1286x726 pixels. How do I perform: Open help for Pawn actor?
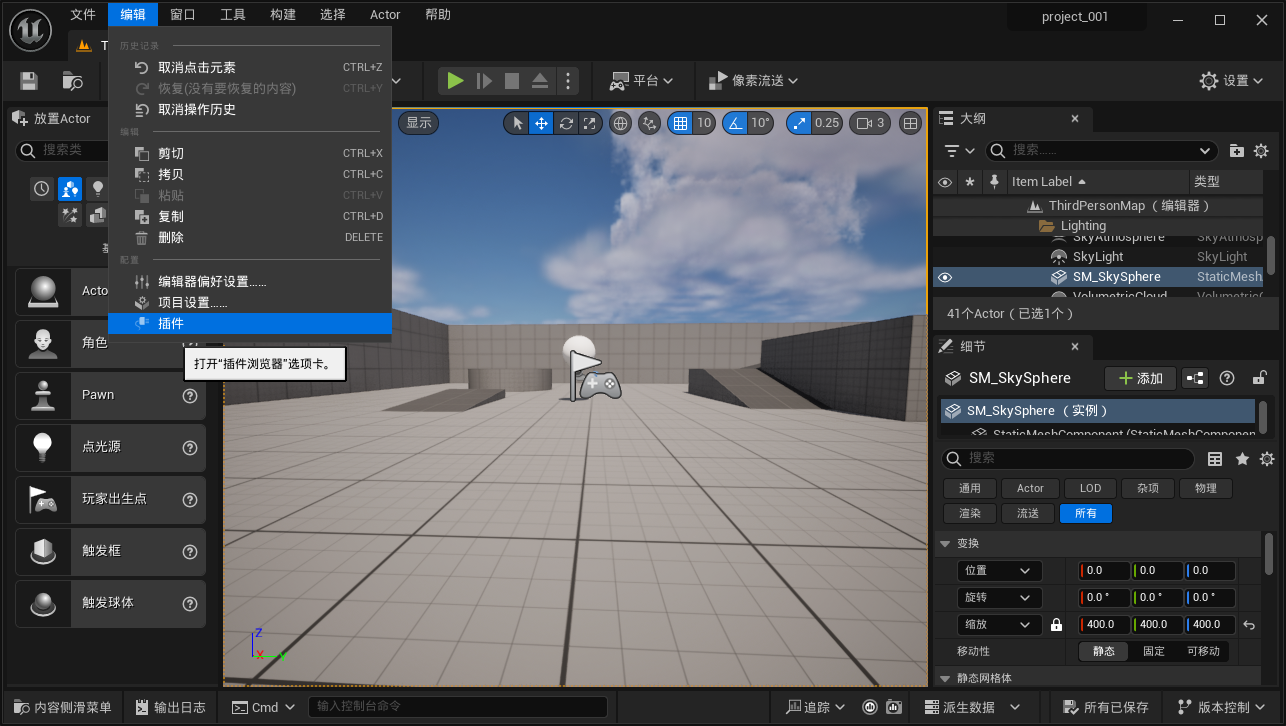[190, 395]
